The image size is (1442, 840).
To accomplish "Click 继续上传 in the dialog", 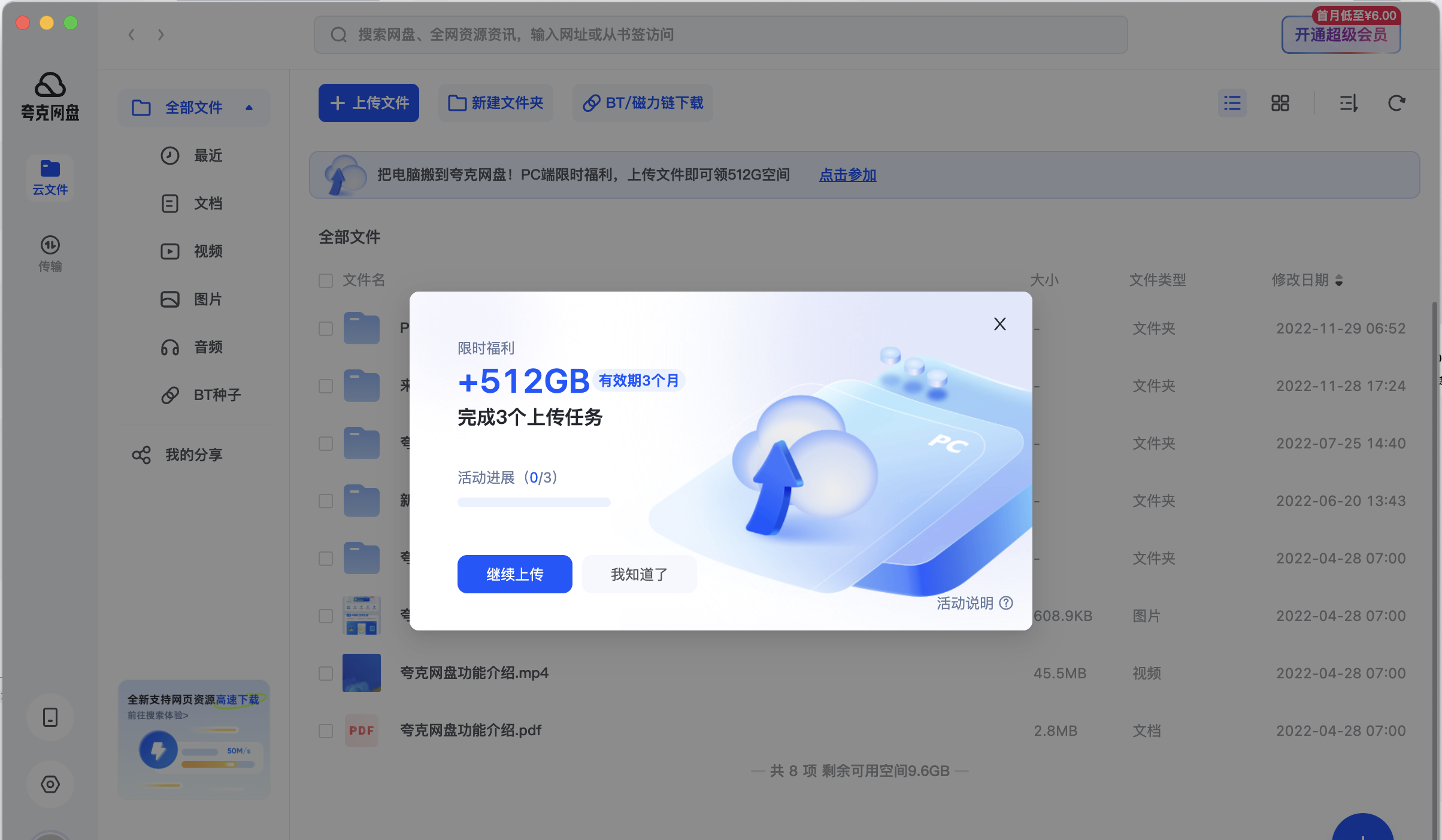I will pyautogui.click(x=515, y=574).
